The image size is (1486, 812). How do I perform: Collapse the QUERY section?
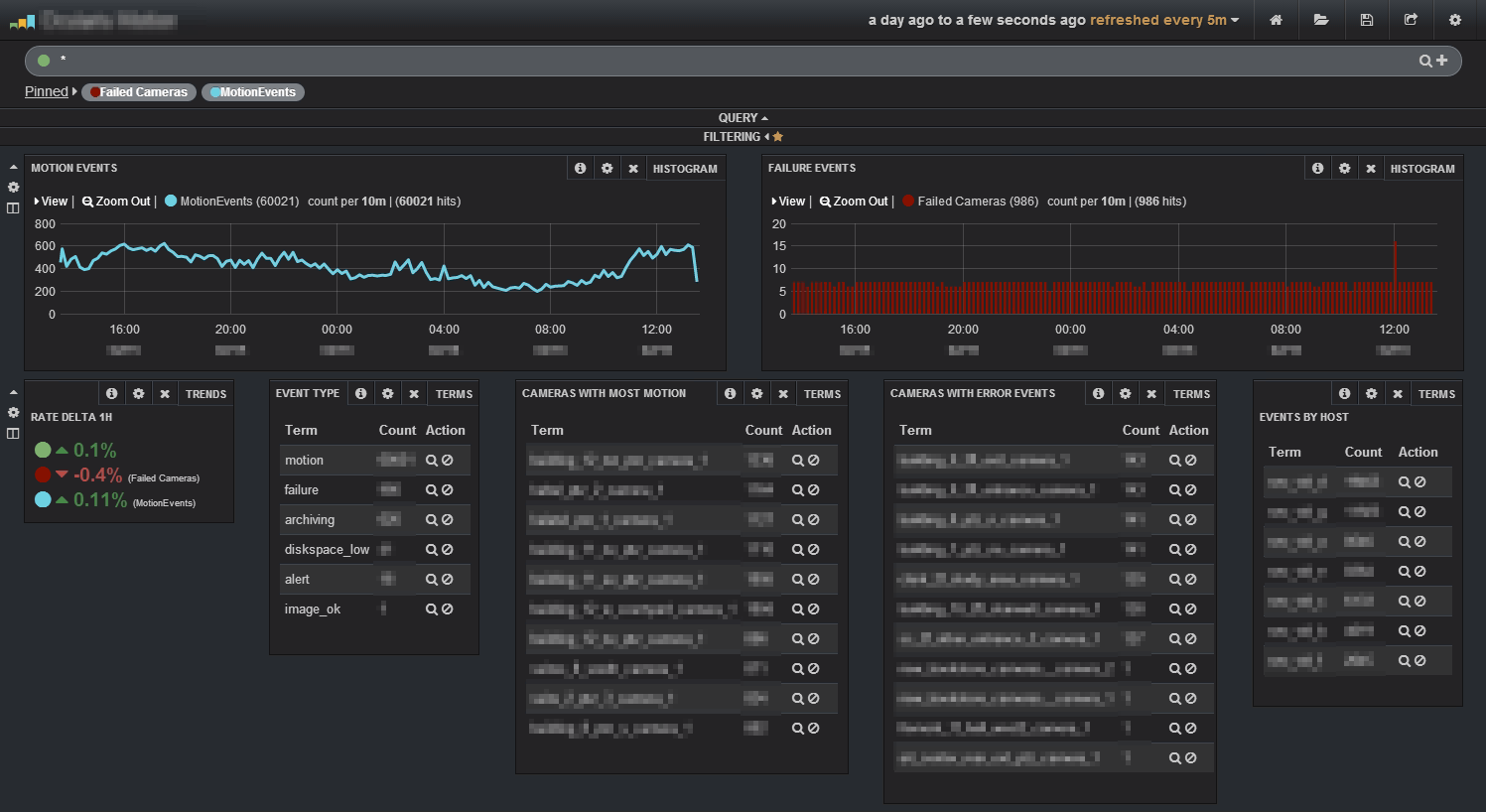(743, 118)
